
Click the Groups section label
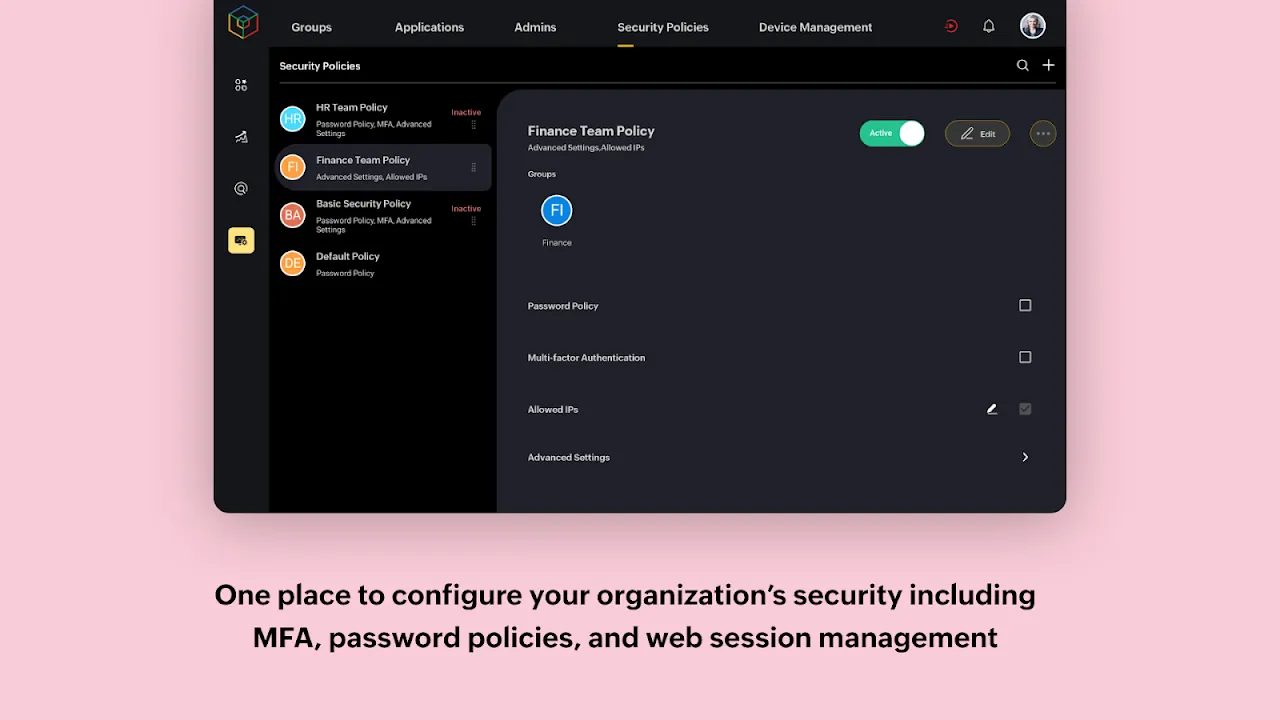coord(542,174)
